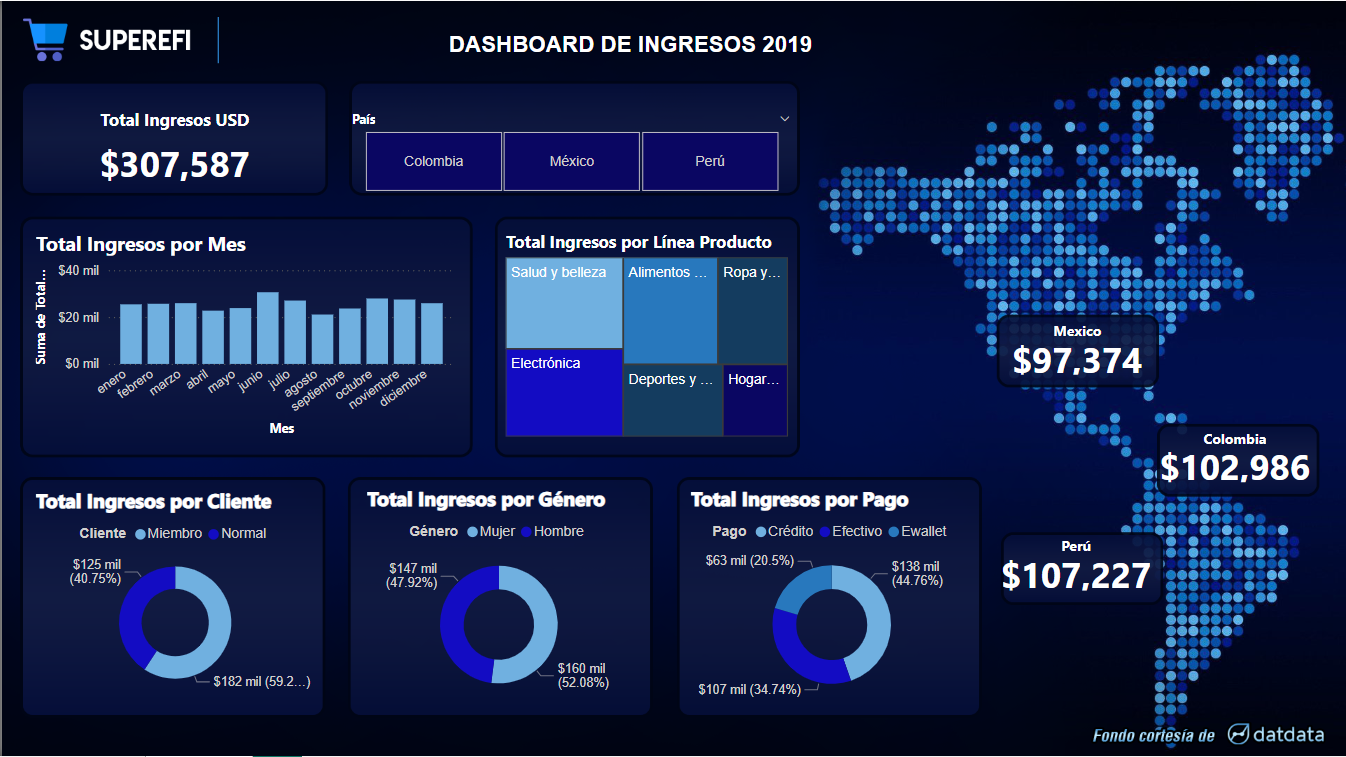Click the Colombia $102,986 card
The width and height of the screenshot is (1346, 757).
pos(1236,460)
